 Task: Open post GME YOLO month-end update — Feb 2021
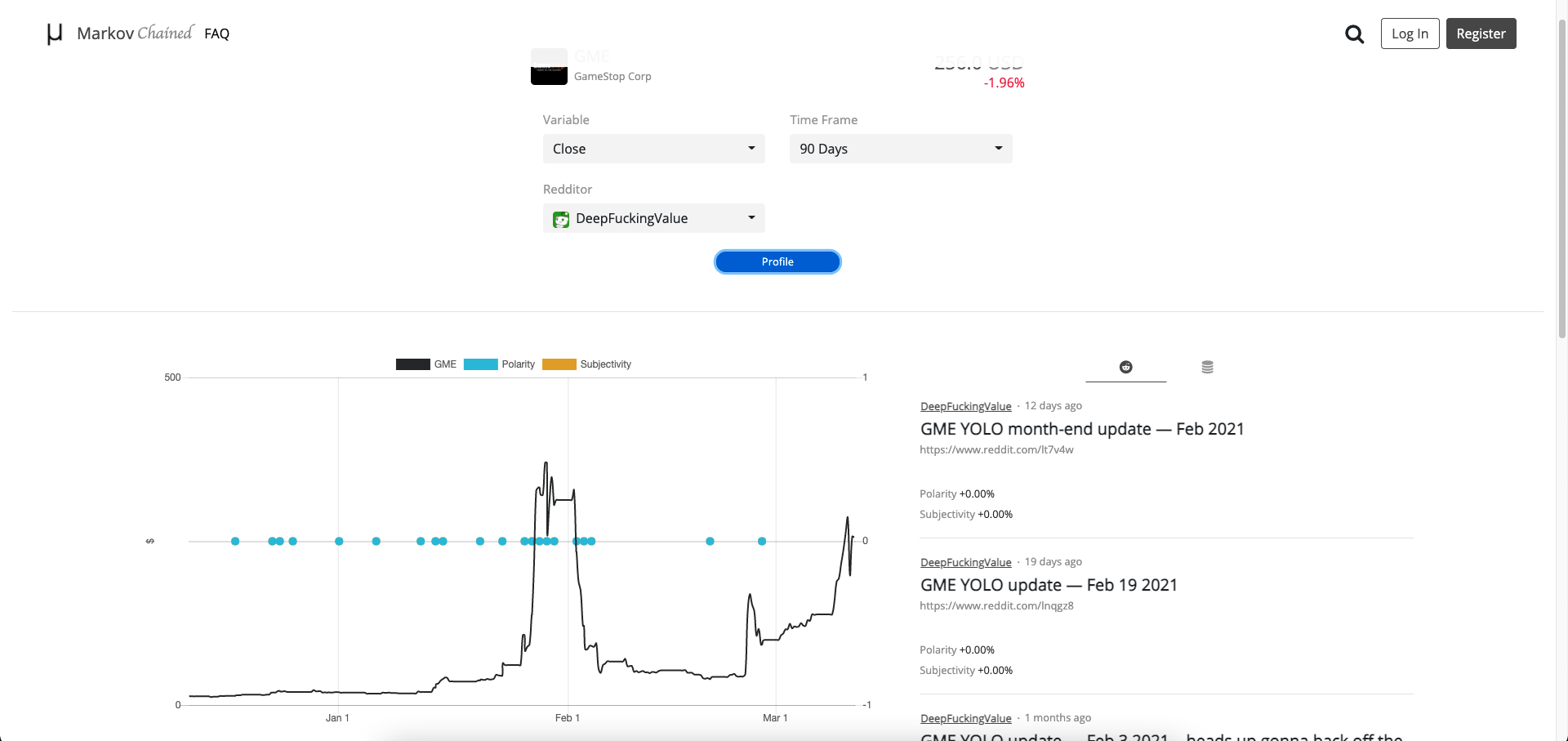[x=1082, y=429]
